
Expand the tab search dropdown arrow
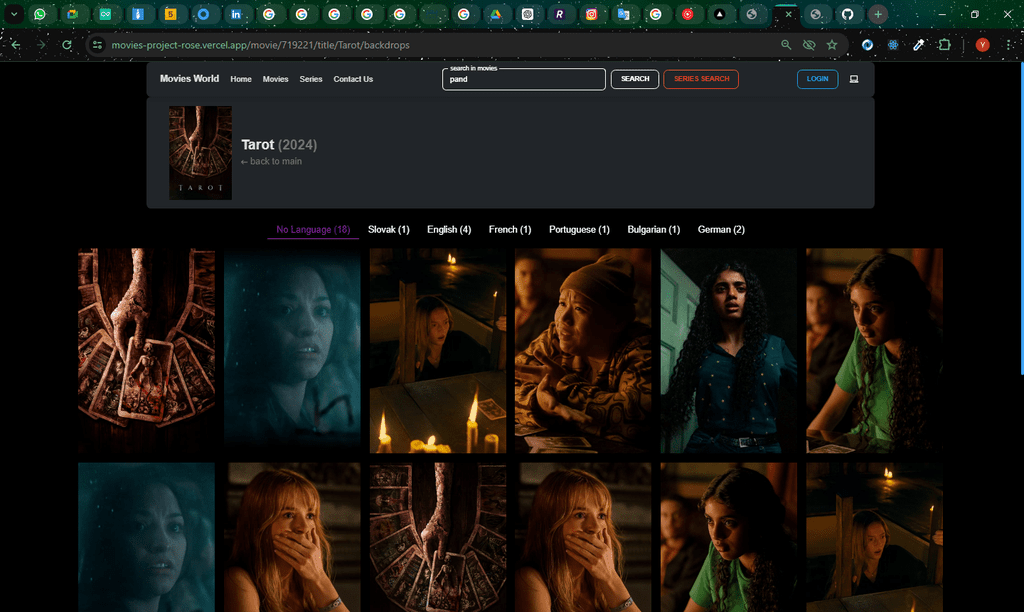[14, 14]
